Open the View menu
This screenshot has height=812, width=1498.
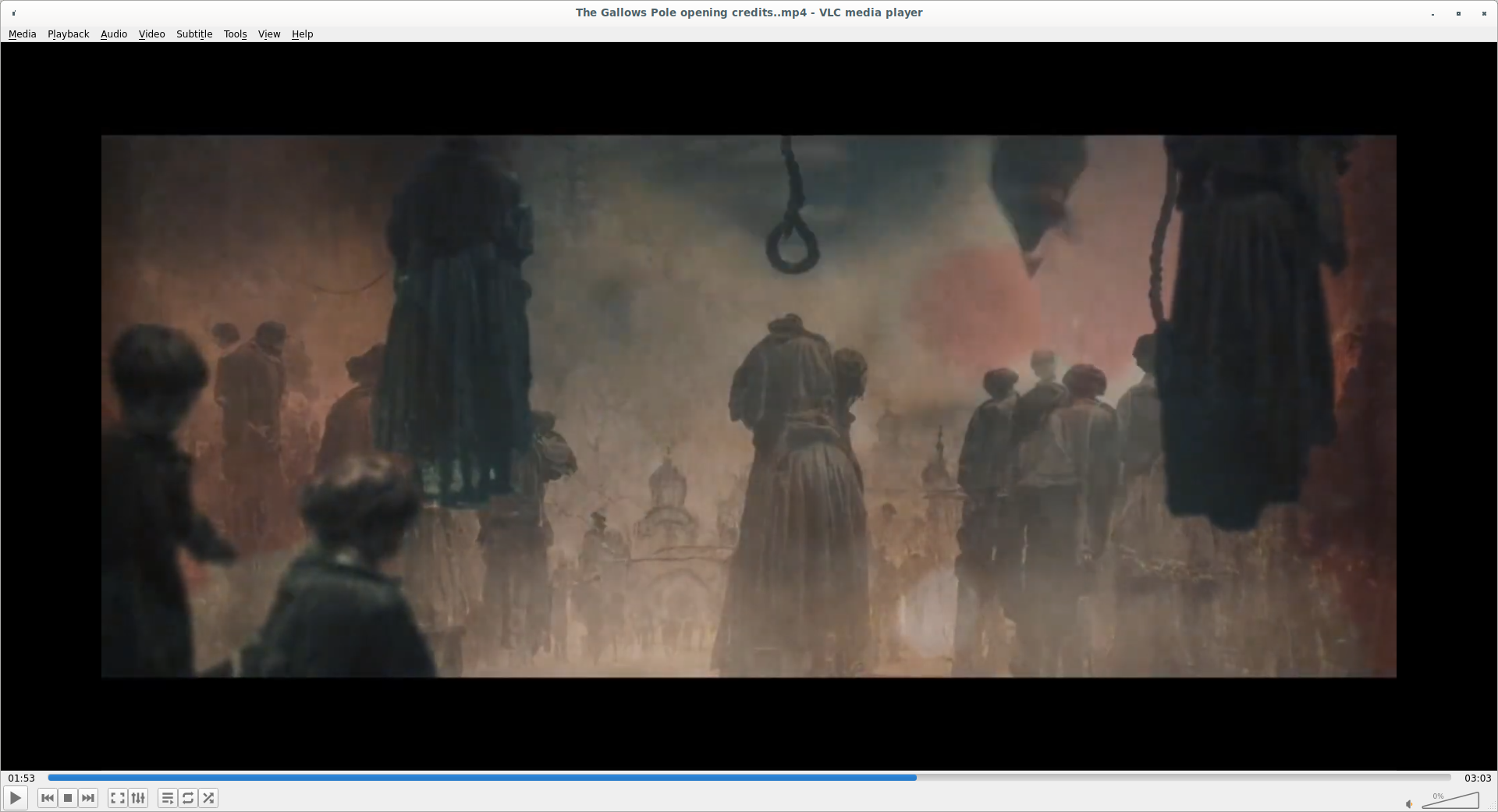[269, 34]
